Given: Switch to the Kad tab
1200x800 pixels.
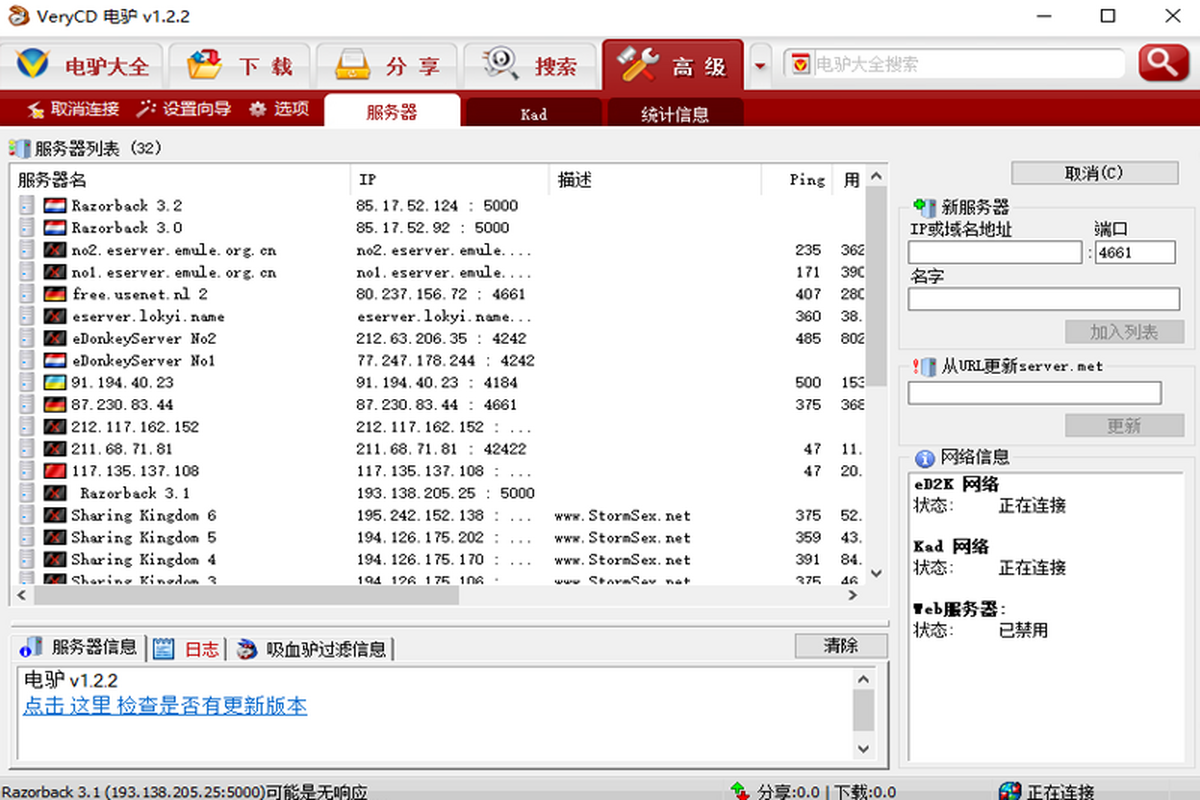Looking at the screenshot, I should [x=534, y=114].
